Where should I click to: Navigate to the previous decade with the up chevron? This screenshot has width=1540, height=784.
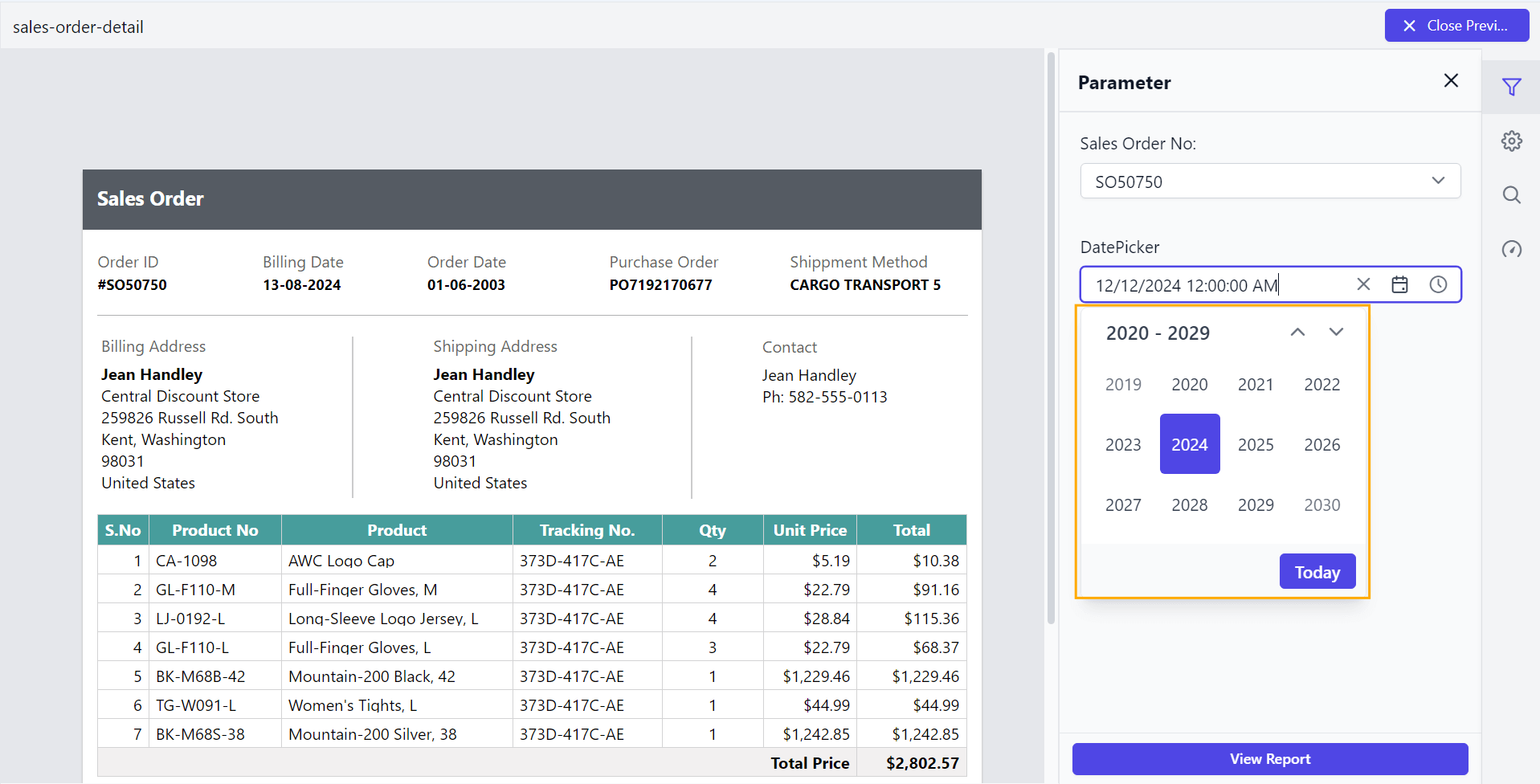(1297, 331)
